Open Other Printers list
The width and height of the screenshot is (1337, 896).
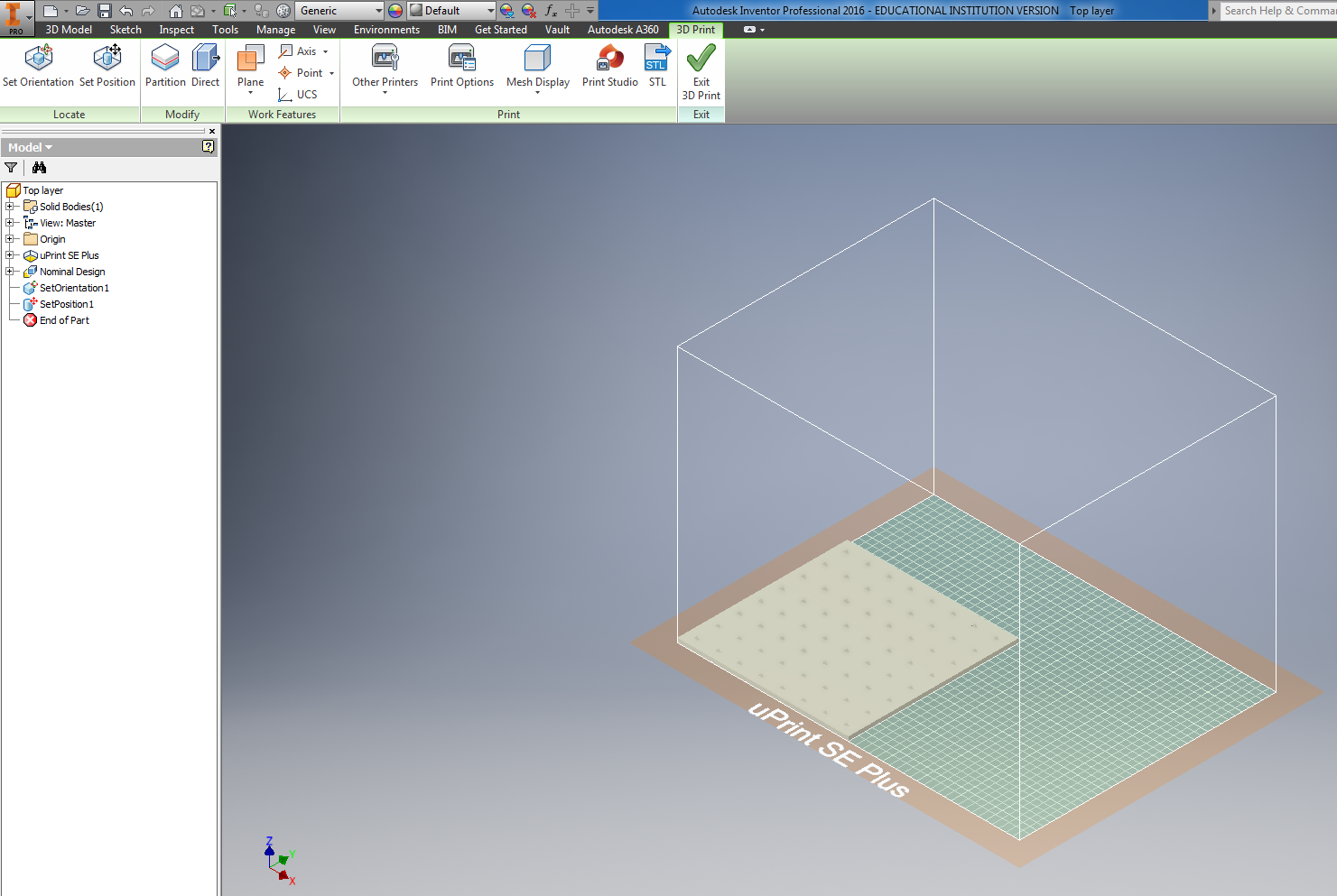385,68
